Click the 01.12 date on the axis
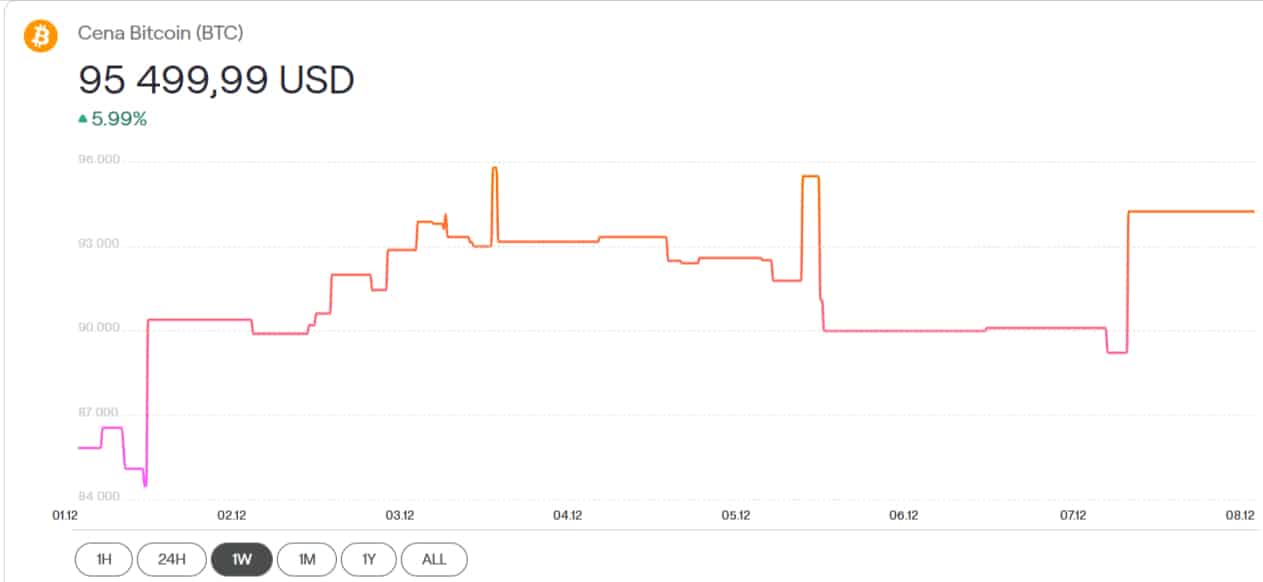This screenshot has height=582, width=1263. (x=64, y=515)
